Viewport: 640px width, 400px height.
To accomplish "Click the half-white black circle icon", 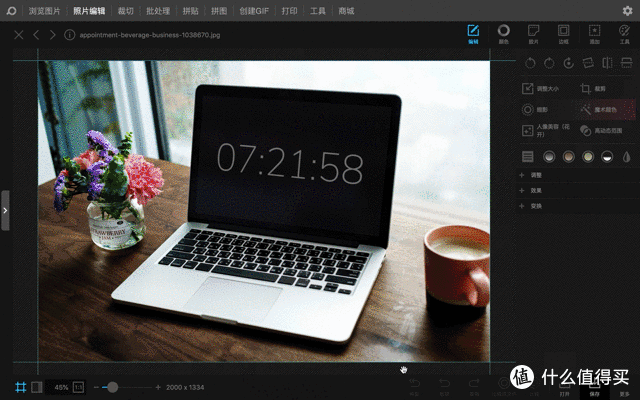I will pyautogui.click(x=607, y=156).
